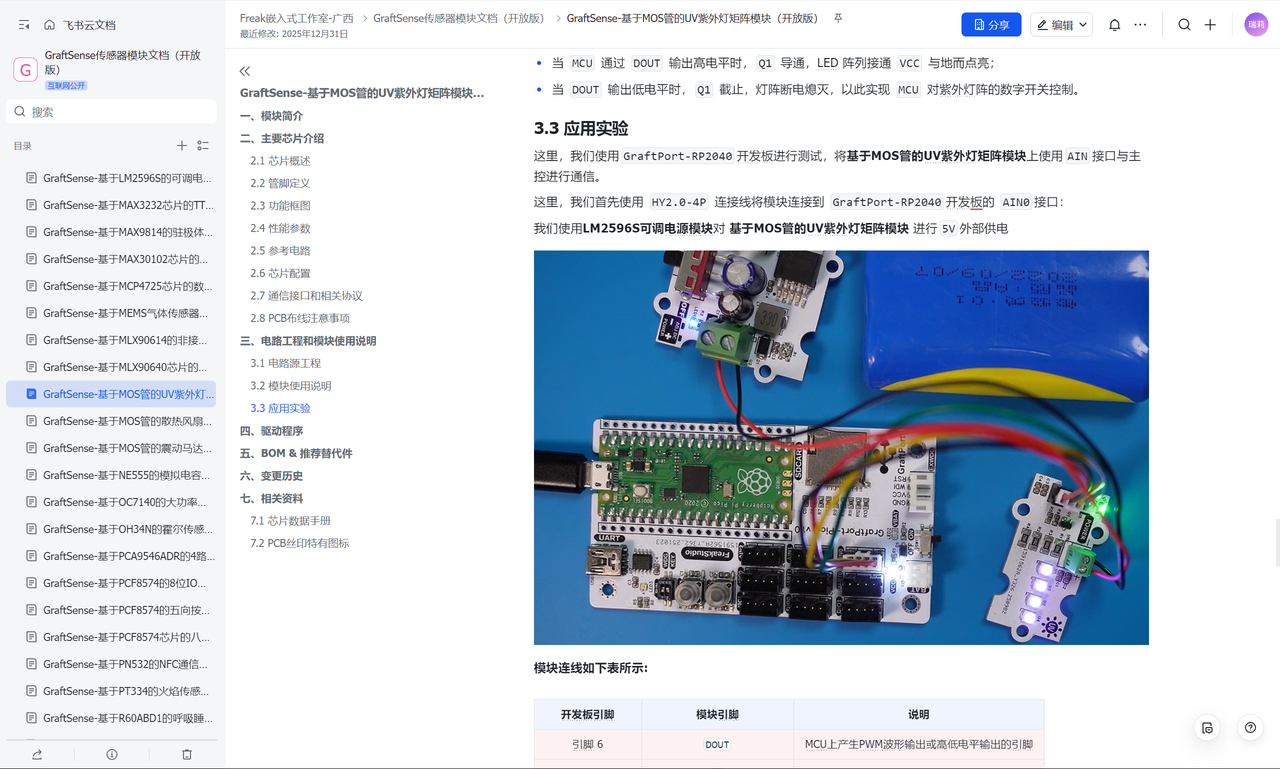Viewport: 1280px width, 769px height.
Task: Open notifications bell icon
Action: coord(1115,25)
